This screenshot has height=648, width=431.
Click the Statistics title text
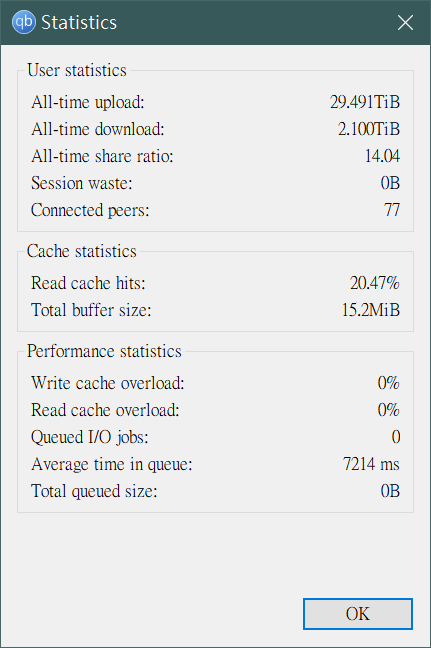click(79, 22)
